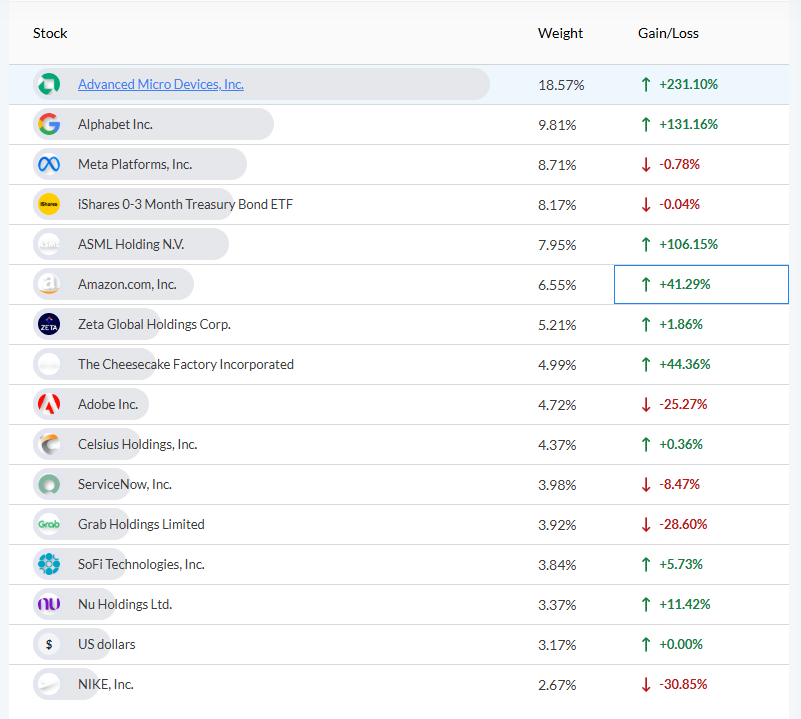Click Cheesecake Factory's +44.36% gain value
This screenshot has height=719, width=801.
(685, 364)
